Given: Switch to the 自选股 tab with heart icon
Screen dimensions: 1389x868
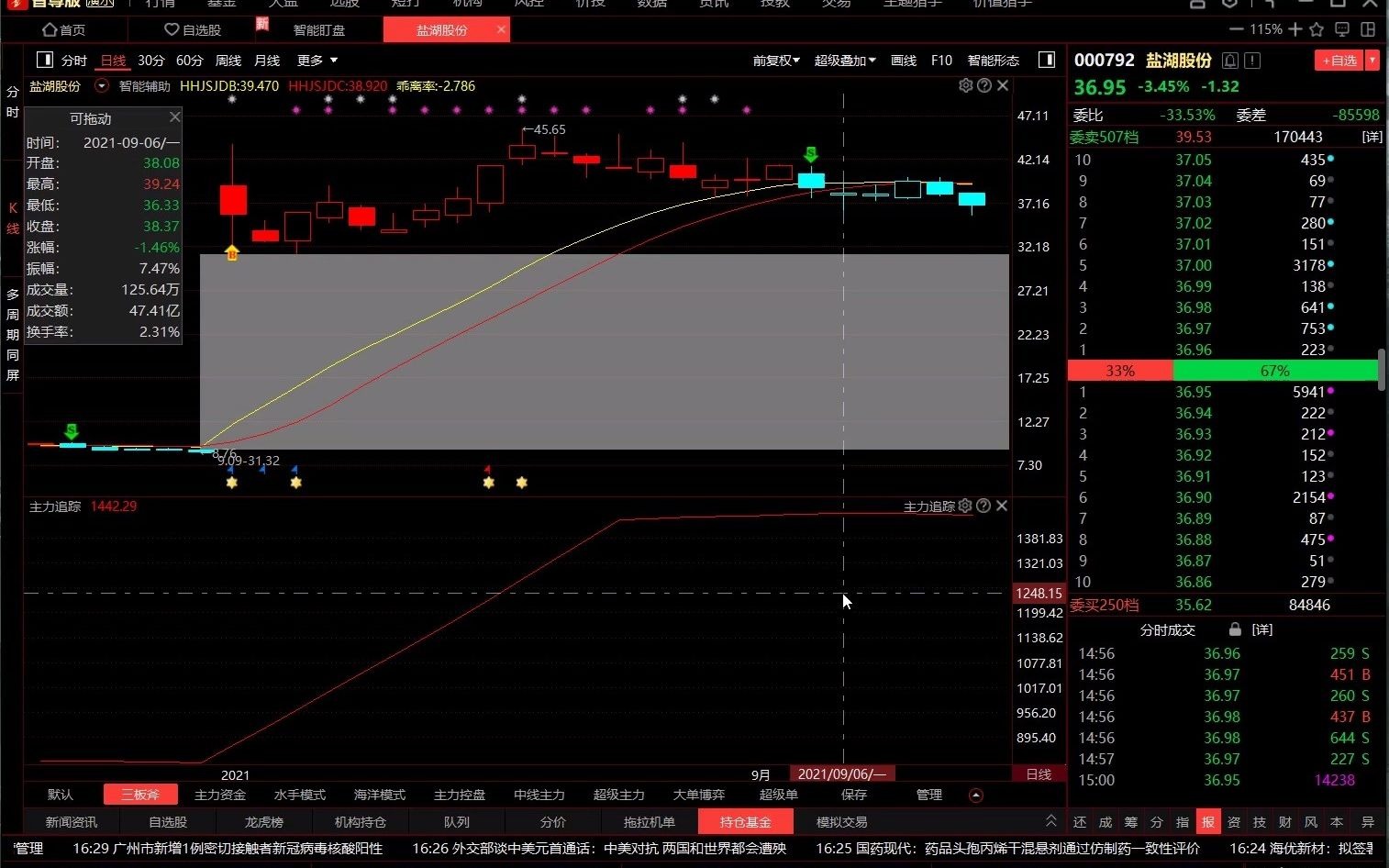Looking at the screenshot, I should point(193,30).
